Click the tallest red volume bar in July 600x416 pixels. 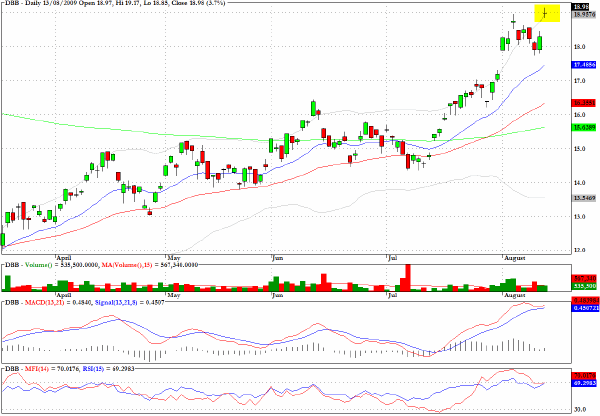pyautogui.click(x=408, y=277)
